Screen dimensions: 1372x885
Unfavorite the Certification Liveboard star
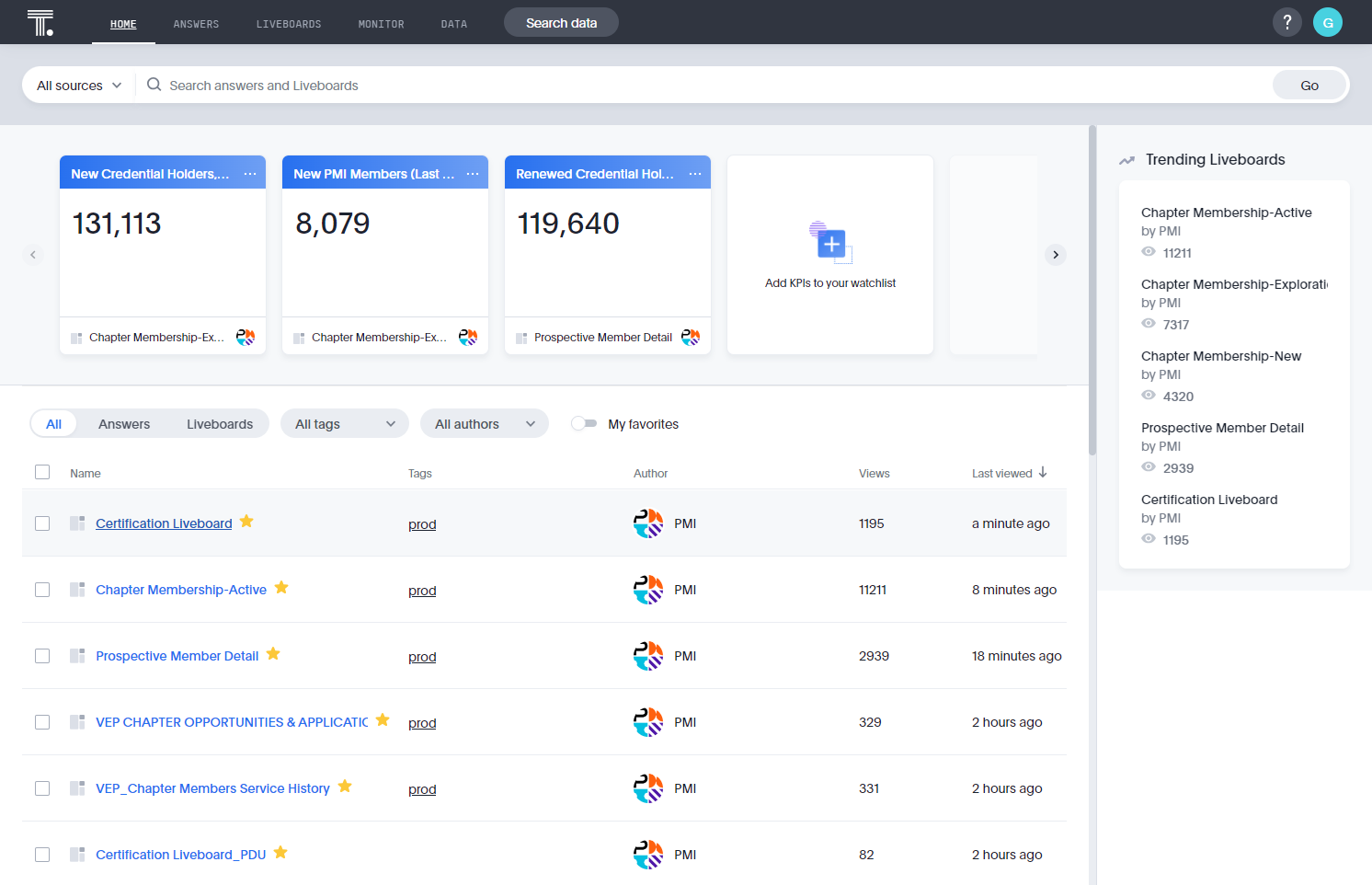point(246,522)
